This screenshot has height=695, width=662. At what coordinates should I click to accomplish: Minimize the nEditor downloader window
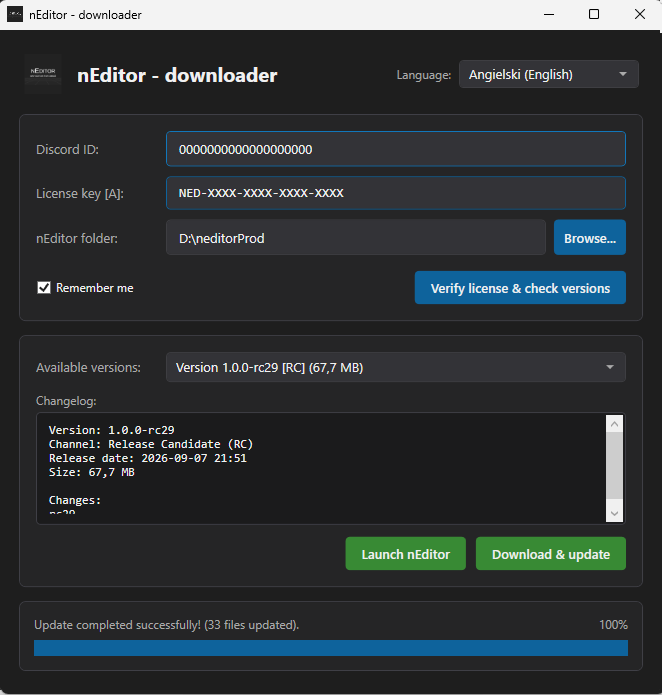(x=549, y=14)
